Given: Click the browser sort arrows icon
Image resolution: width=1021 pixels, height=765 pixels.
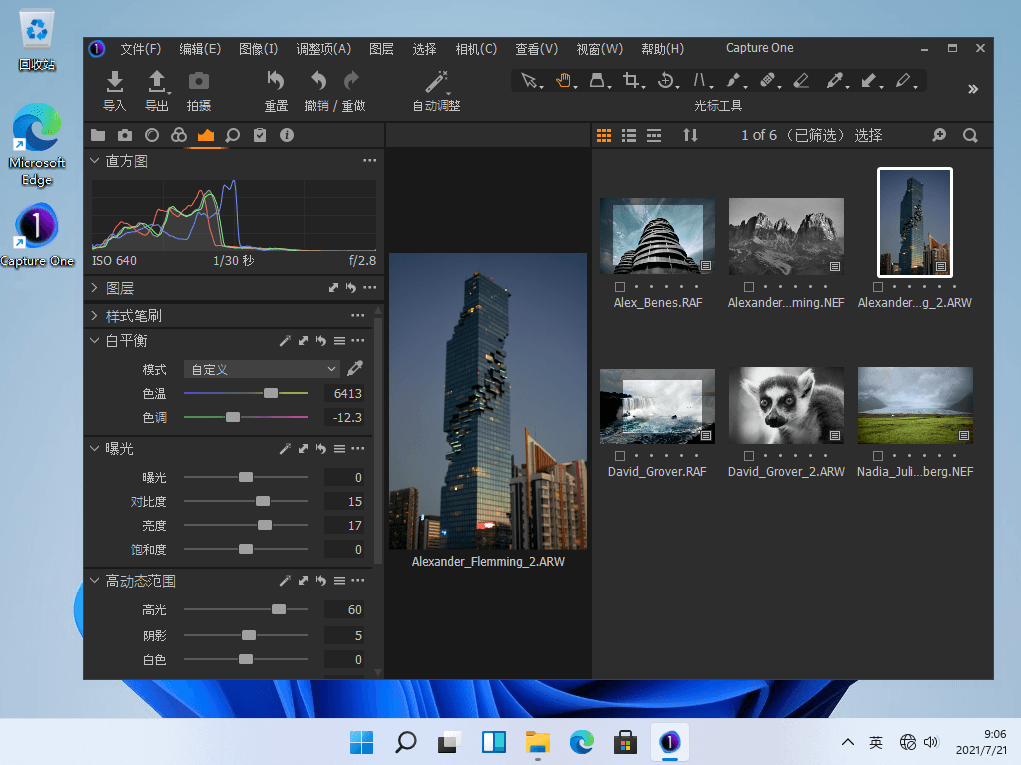Looking at the screenshot, I should coord(690,135).
